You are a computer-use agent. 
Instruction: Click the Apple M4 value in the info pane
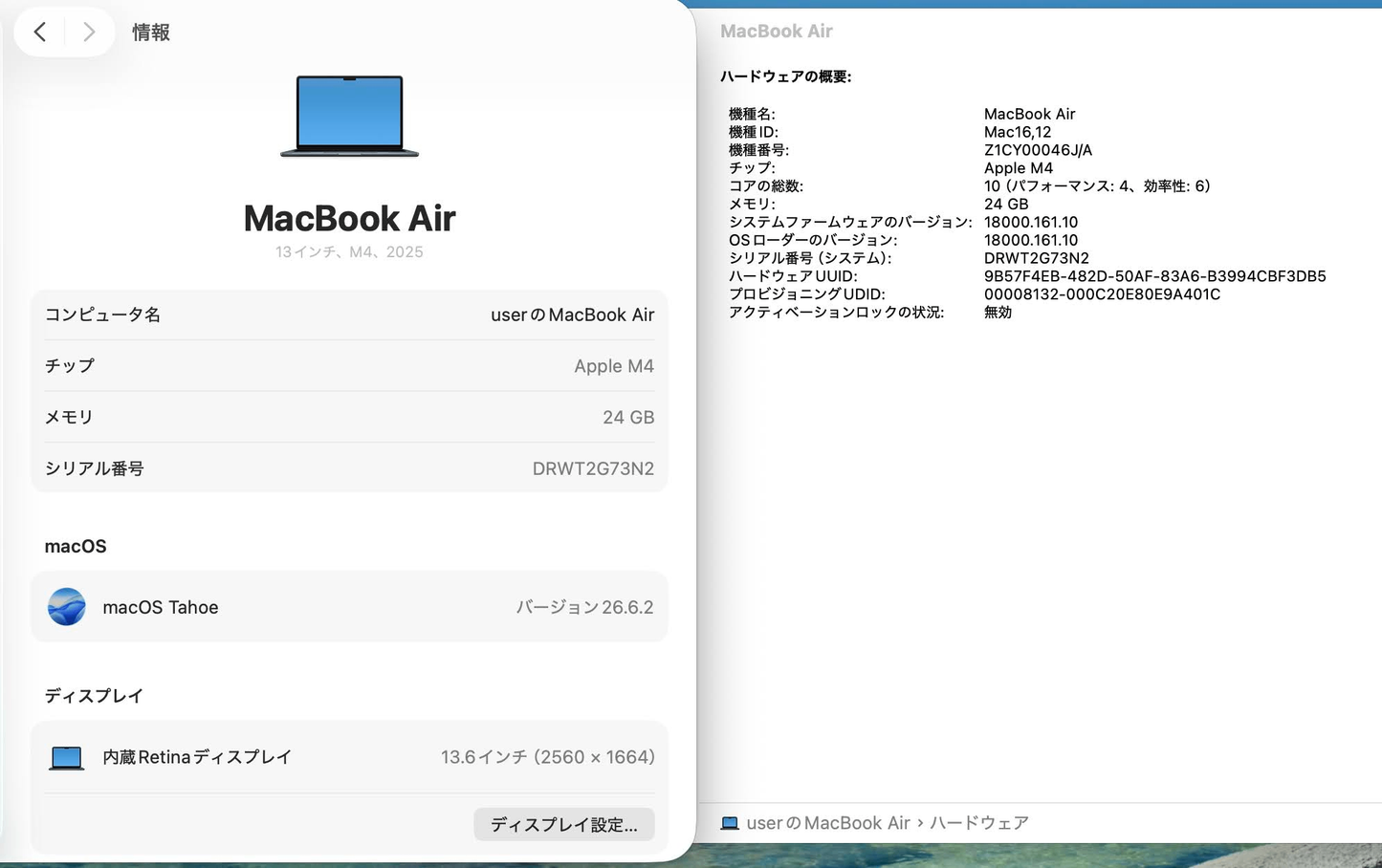pyautogui.click(x=614, y=366)
